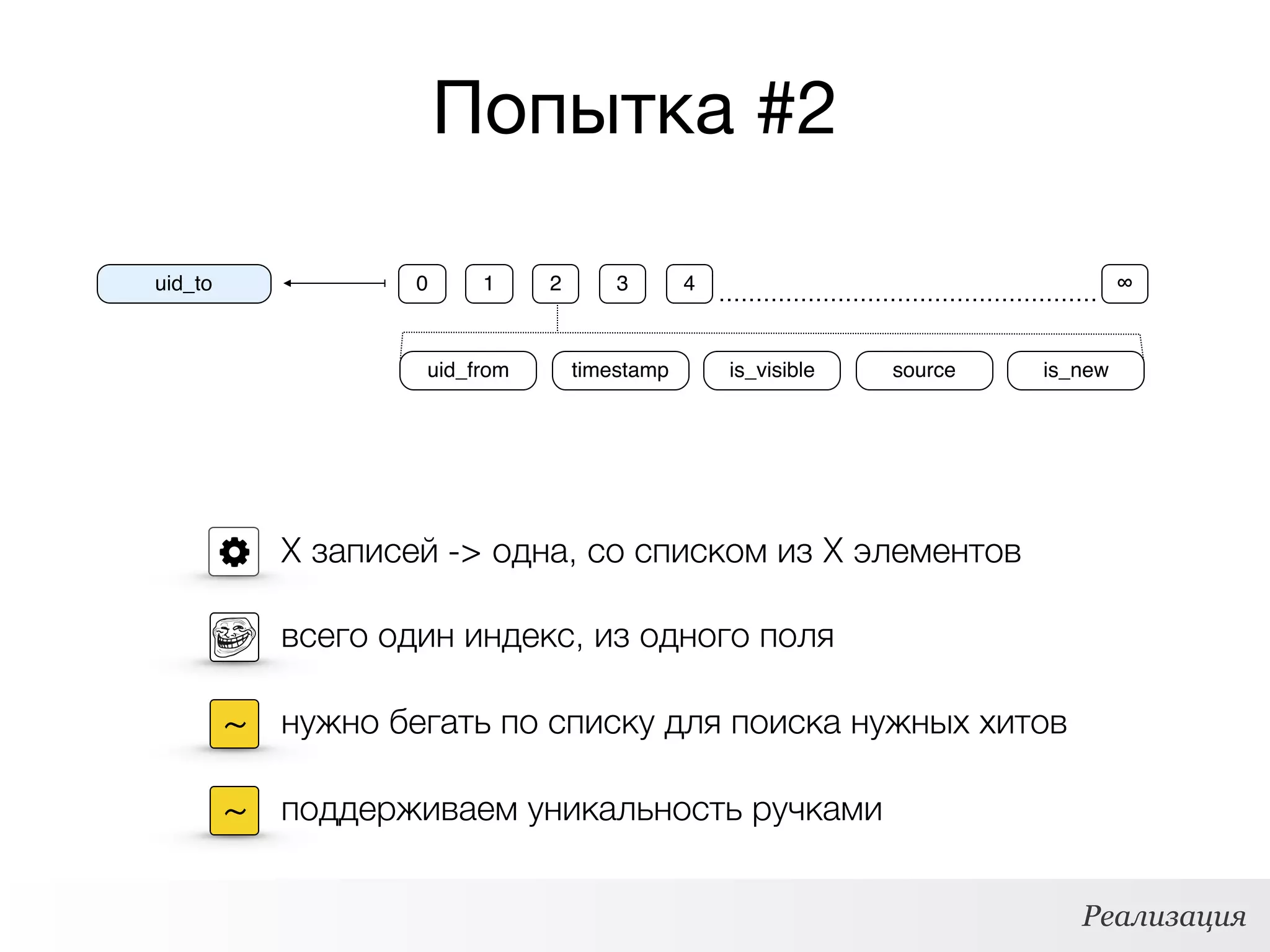This screenshot has height=952, width=1270.
Task: Click the is_visible field box
Action: point(772,371)
